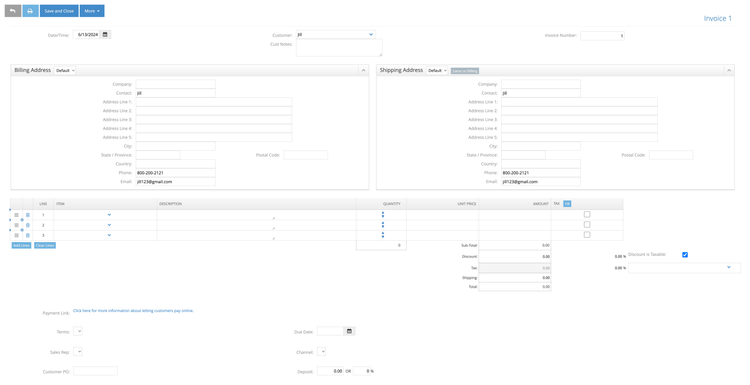Screen dimensions: 750x385
Task: Open Billing Address Default dropdown
Action: coord(65,70)
